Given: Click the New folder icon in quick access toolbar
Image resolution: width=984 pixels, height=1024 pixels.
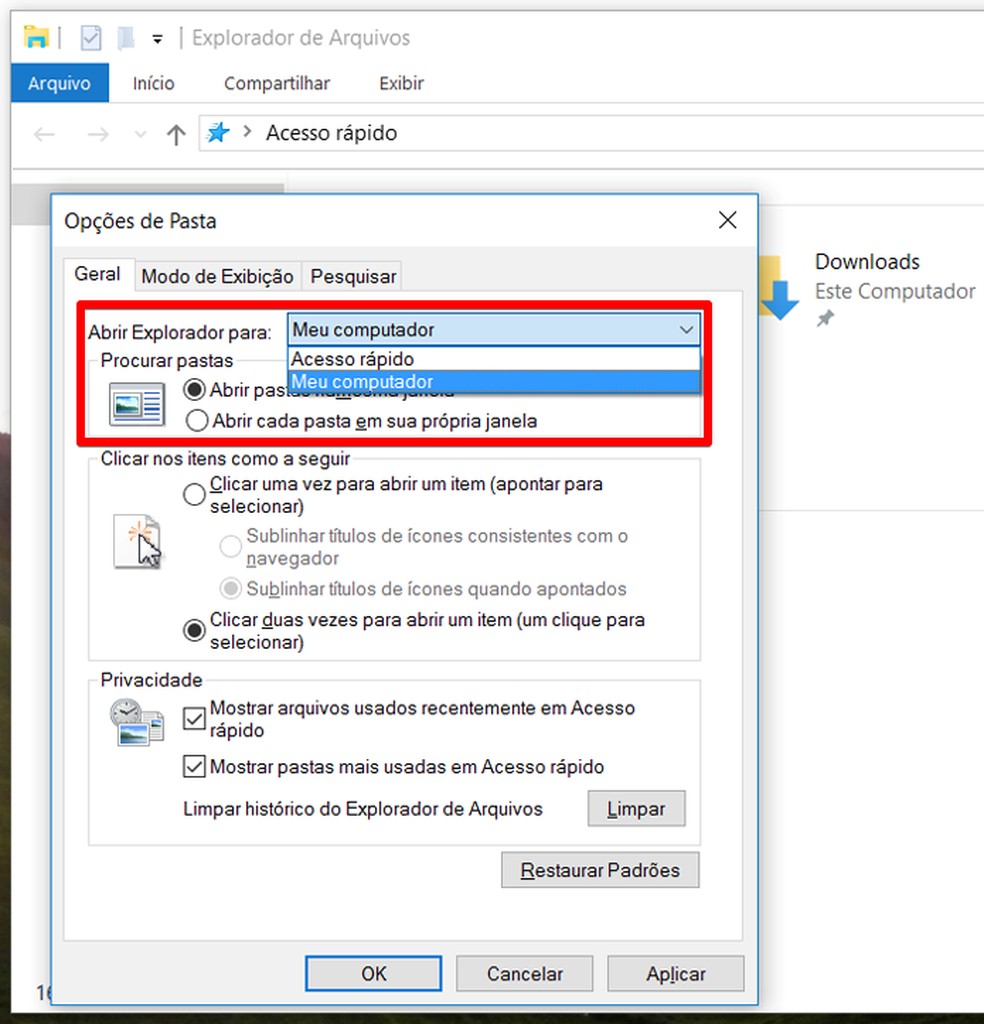Looking at the screenshot, I should 125,38.
